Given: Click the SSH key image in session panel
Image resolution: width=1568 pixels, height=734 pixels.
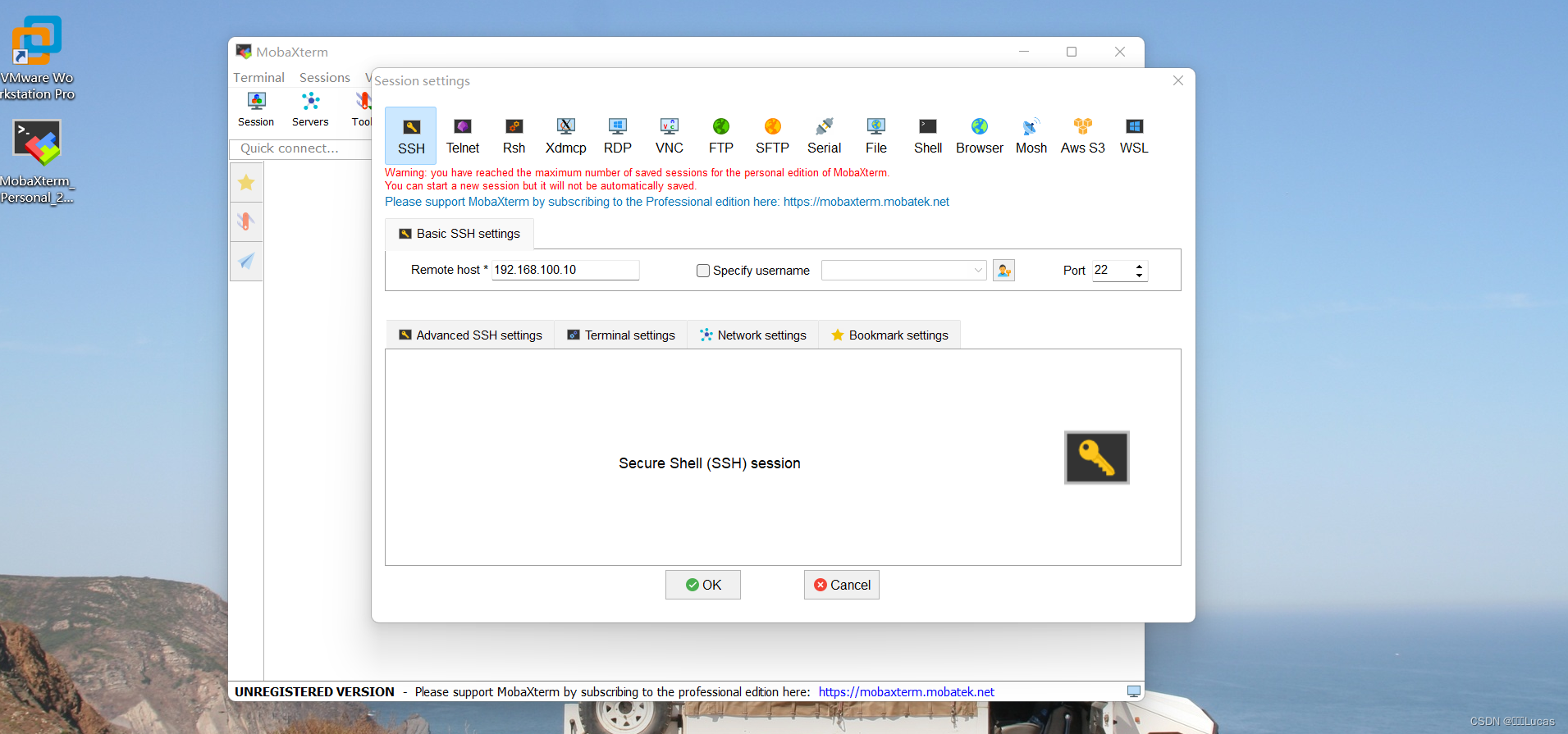Looking at the screenshot, I should point(1097,458).
